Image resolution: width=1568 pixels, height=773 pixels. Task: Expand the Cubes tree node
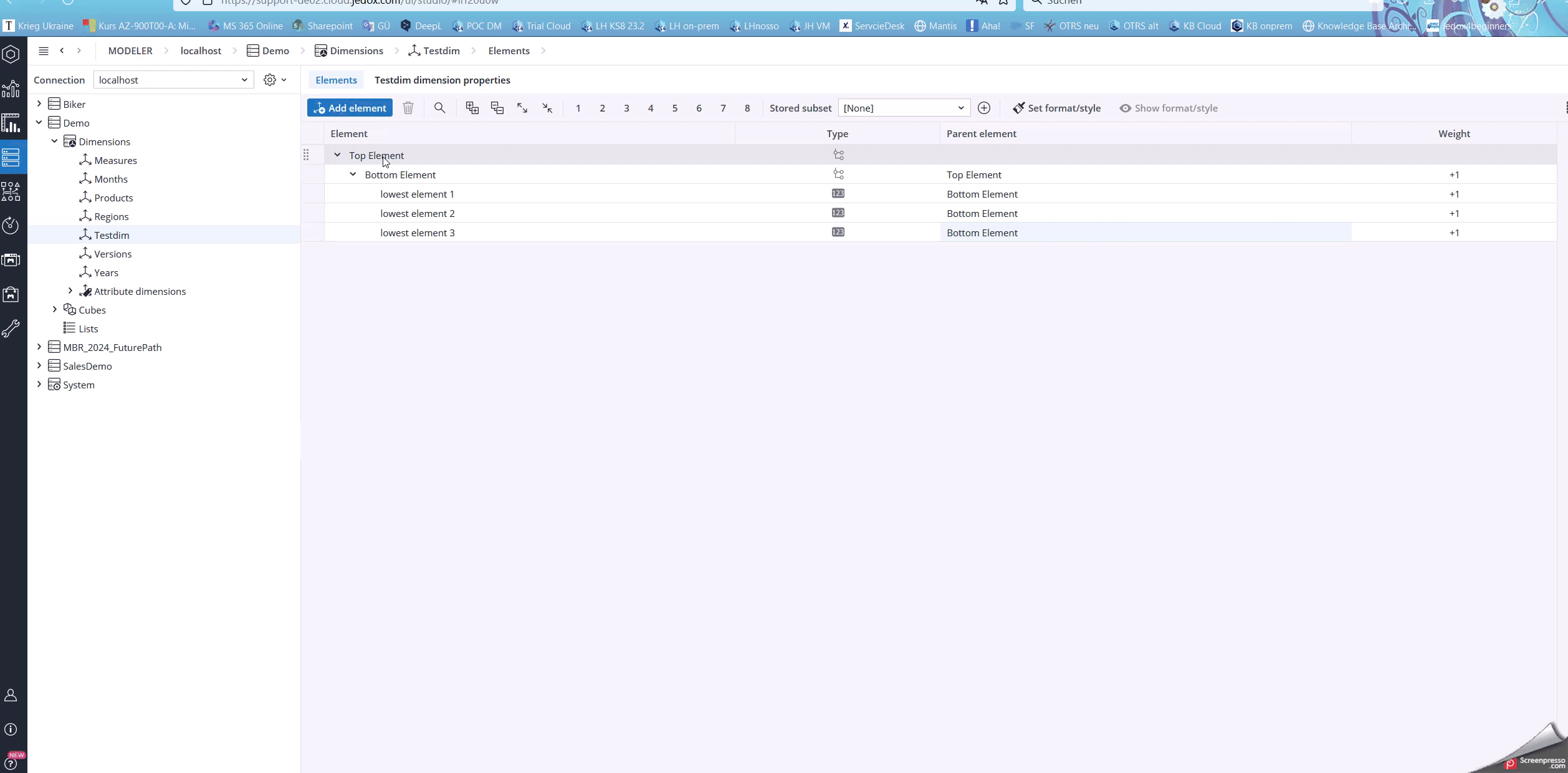[x=55, y=310]
